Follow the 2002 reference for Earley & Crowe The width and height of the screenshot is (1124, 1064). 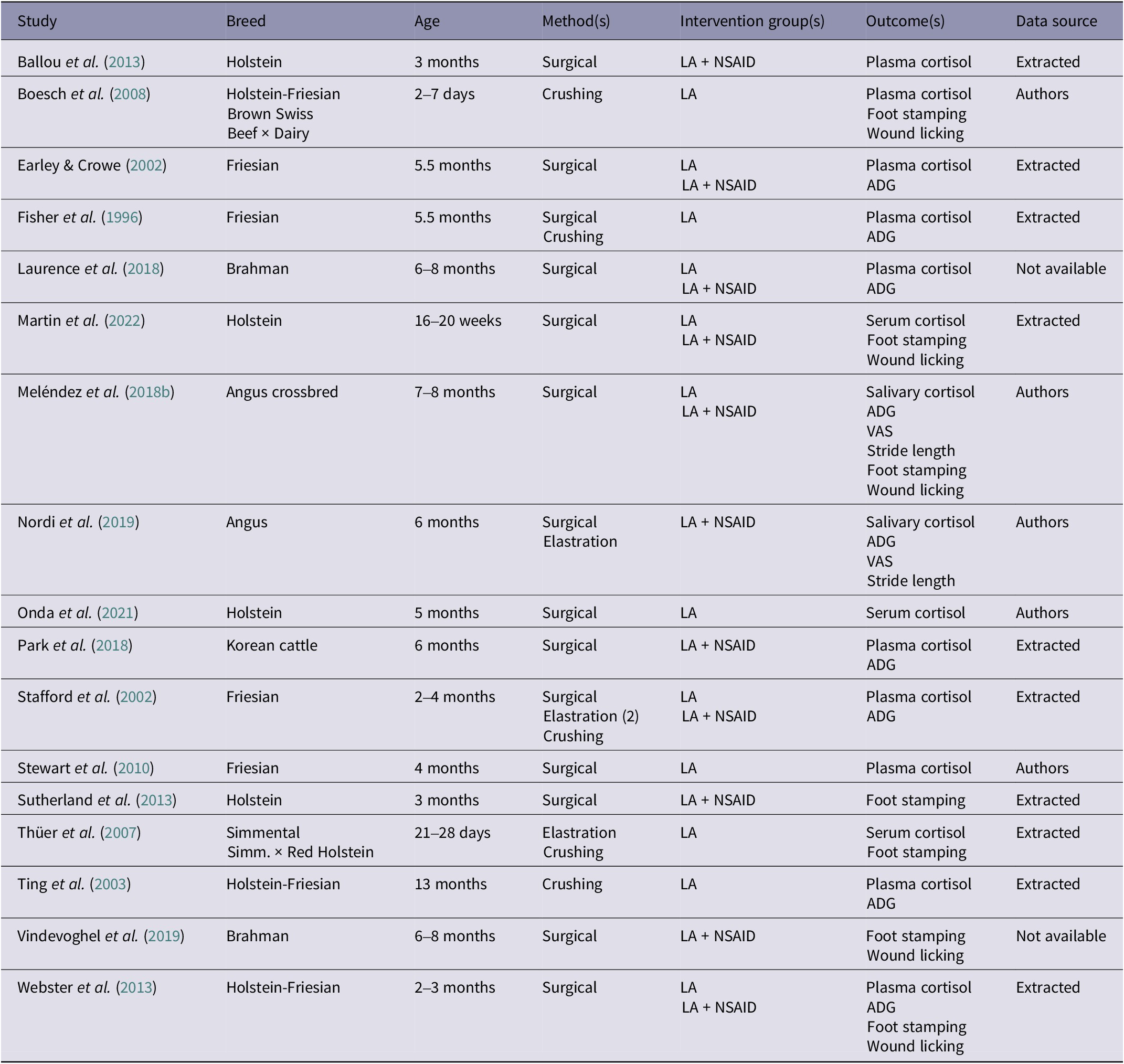pyautogui.click(x=146, y=165)
